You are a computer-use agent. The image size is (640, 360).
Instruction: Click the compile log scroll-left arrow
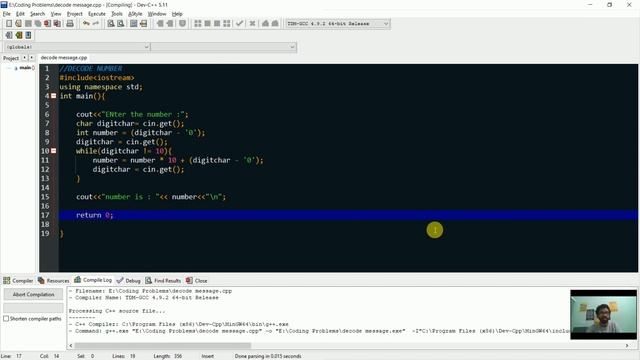click(x=71, y=345)
